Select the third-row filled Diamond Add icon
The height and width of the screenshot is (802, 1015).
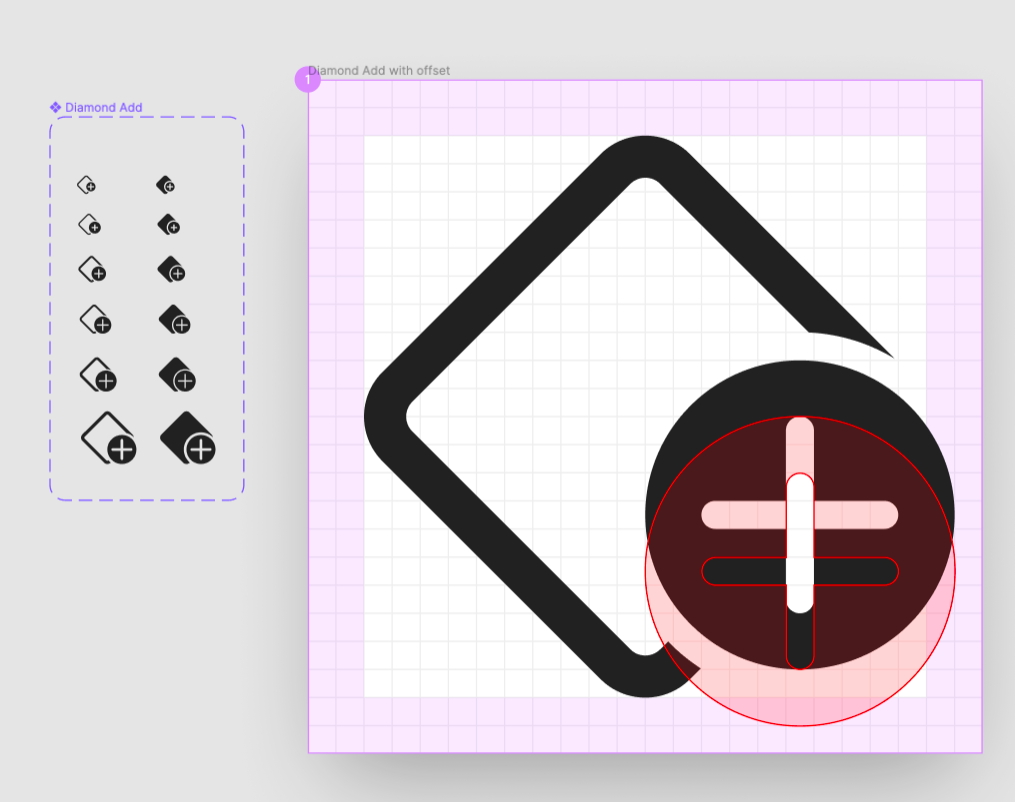172,270
